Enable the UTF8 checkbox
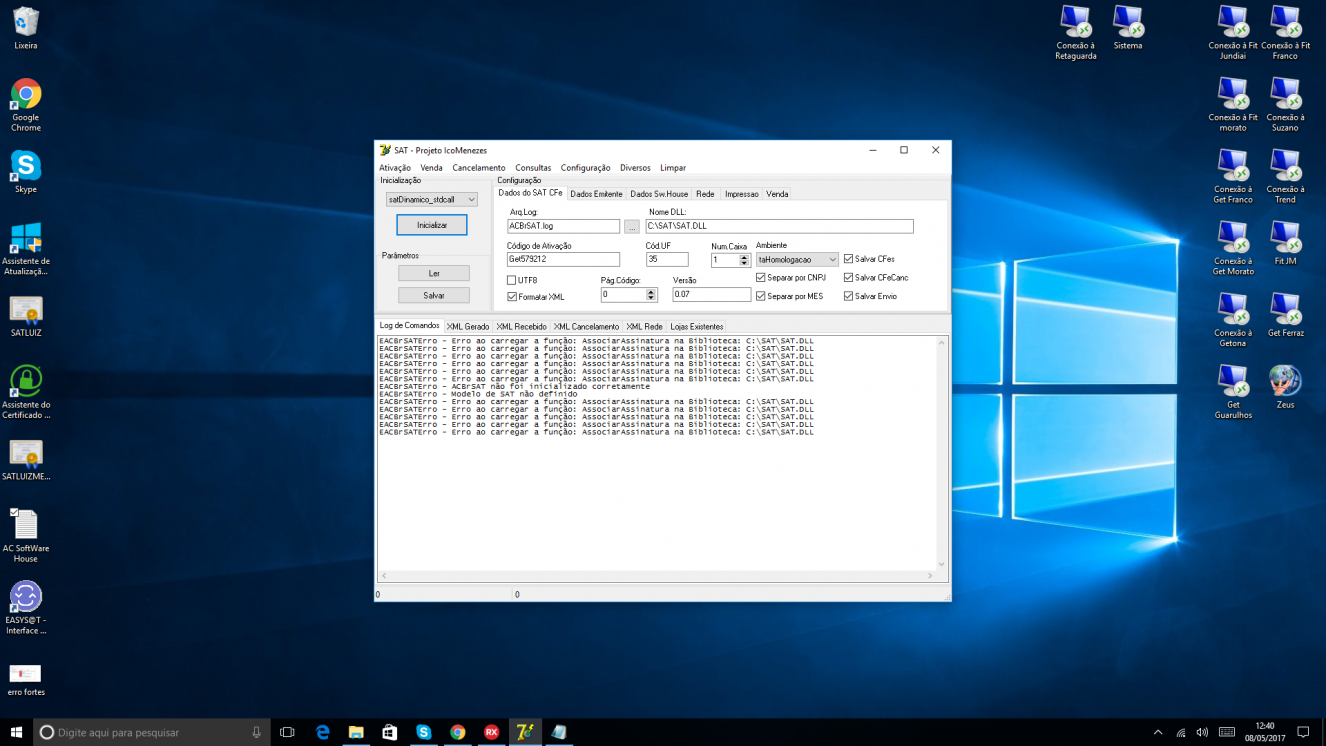 click(512, 281)
